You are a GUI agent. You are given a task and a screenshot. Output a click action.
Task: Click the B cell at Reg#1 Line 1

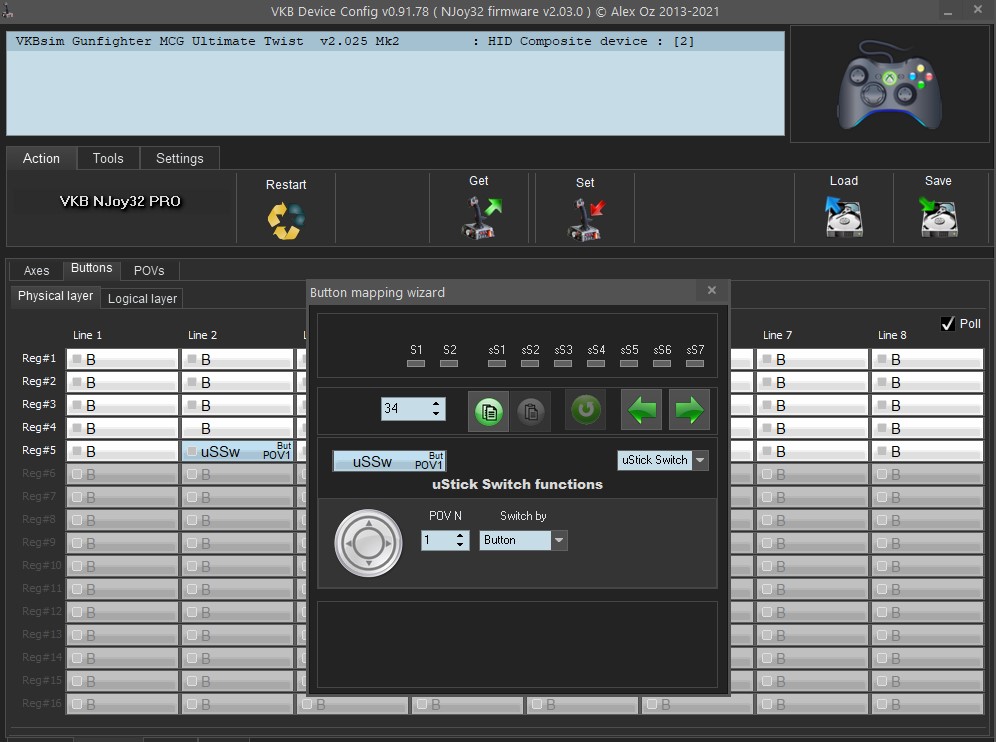(123, 360)
